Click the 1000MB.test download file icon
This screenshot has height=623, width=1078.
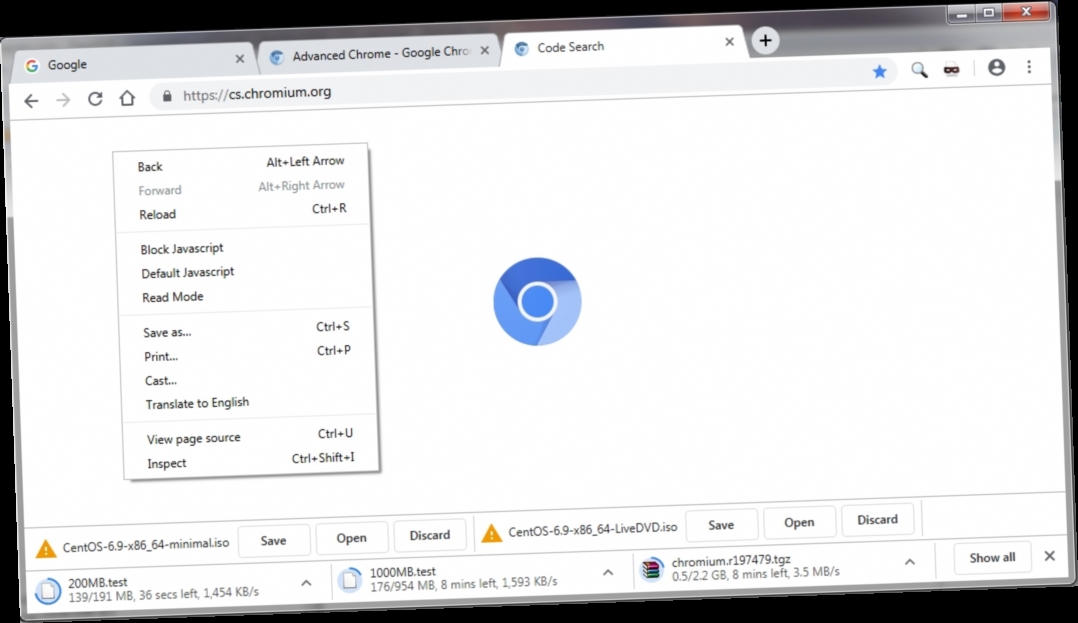tap(350, 580)
